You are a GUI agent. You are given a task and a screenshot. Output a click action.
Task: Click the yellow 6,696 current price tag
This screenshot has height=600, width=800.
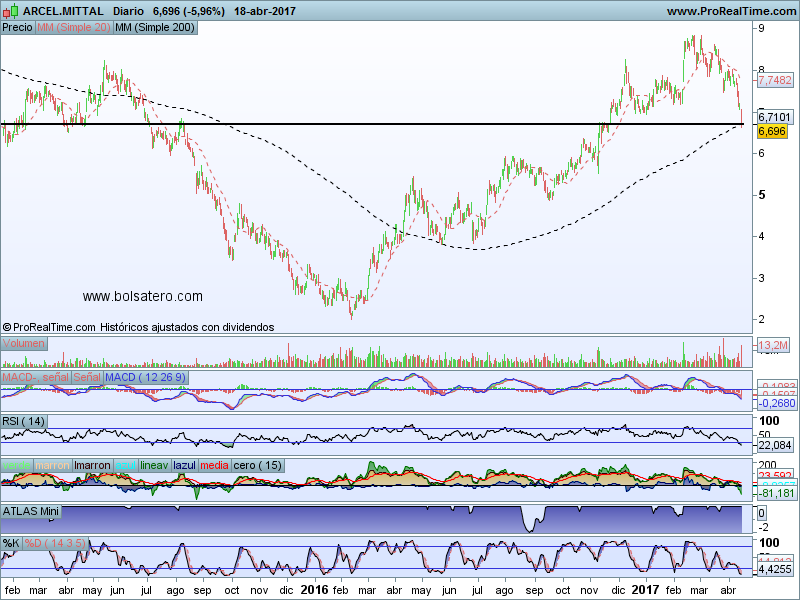771,131
